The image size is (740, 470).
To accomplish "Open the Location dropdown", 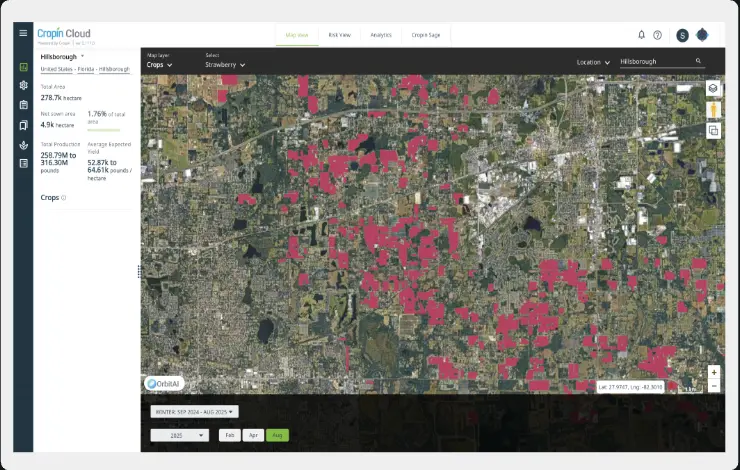I will coord(593,62).
